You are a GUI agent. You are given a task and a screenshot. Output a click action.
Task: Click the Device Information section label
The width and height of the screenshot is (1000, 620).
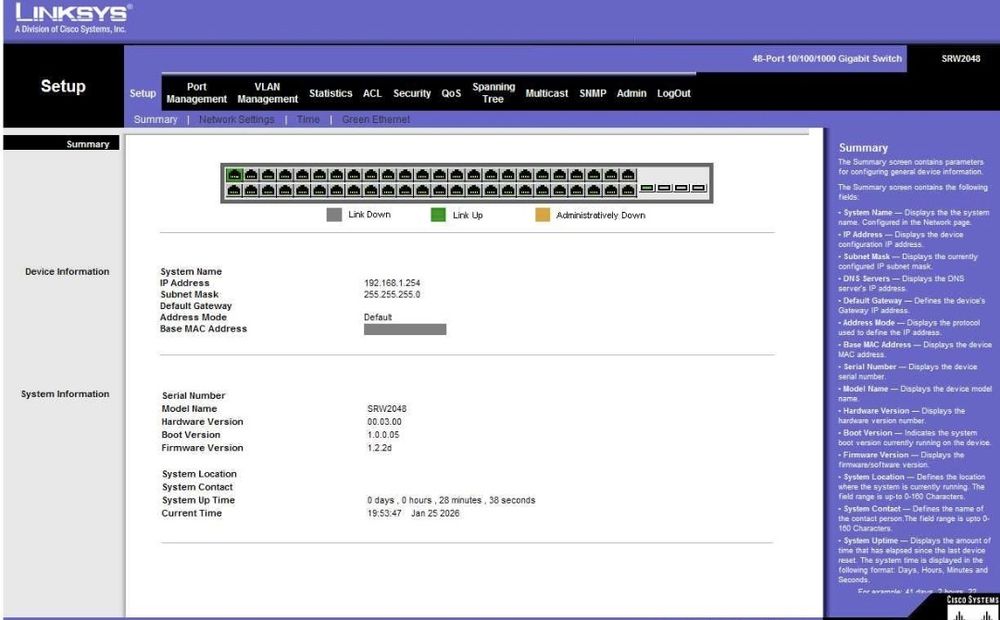(67, 272)
